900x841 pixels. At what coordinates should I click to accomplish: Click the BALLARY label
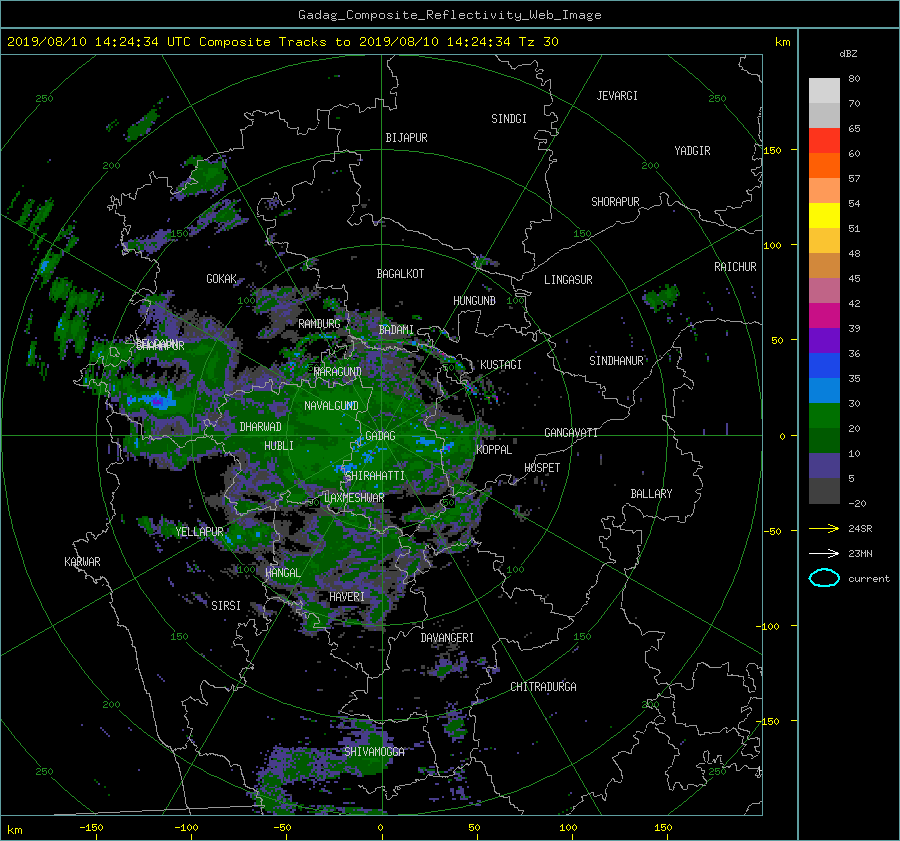click(x=651, y=494)
